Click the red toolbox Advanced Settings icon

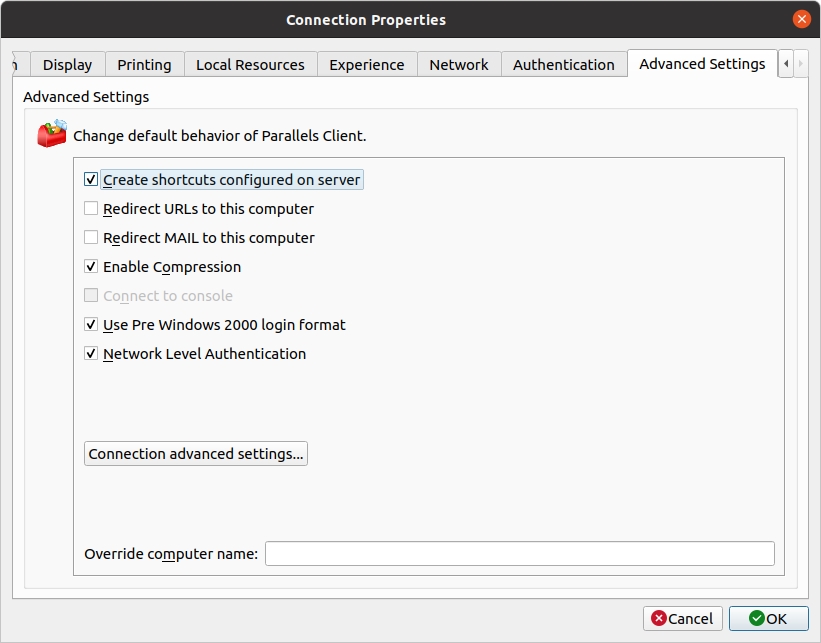coord(52,134)
